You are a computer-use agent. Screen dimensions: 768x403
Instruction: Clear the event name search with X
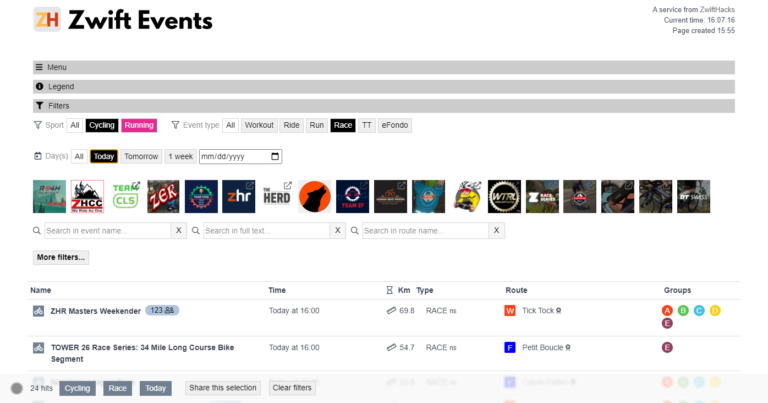click(179, 231)
